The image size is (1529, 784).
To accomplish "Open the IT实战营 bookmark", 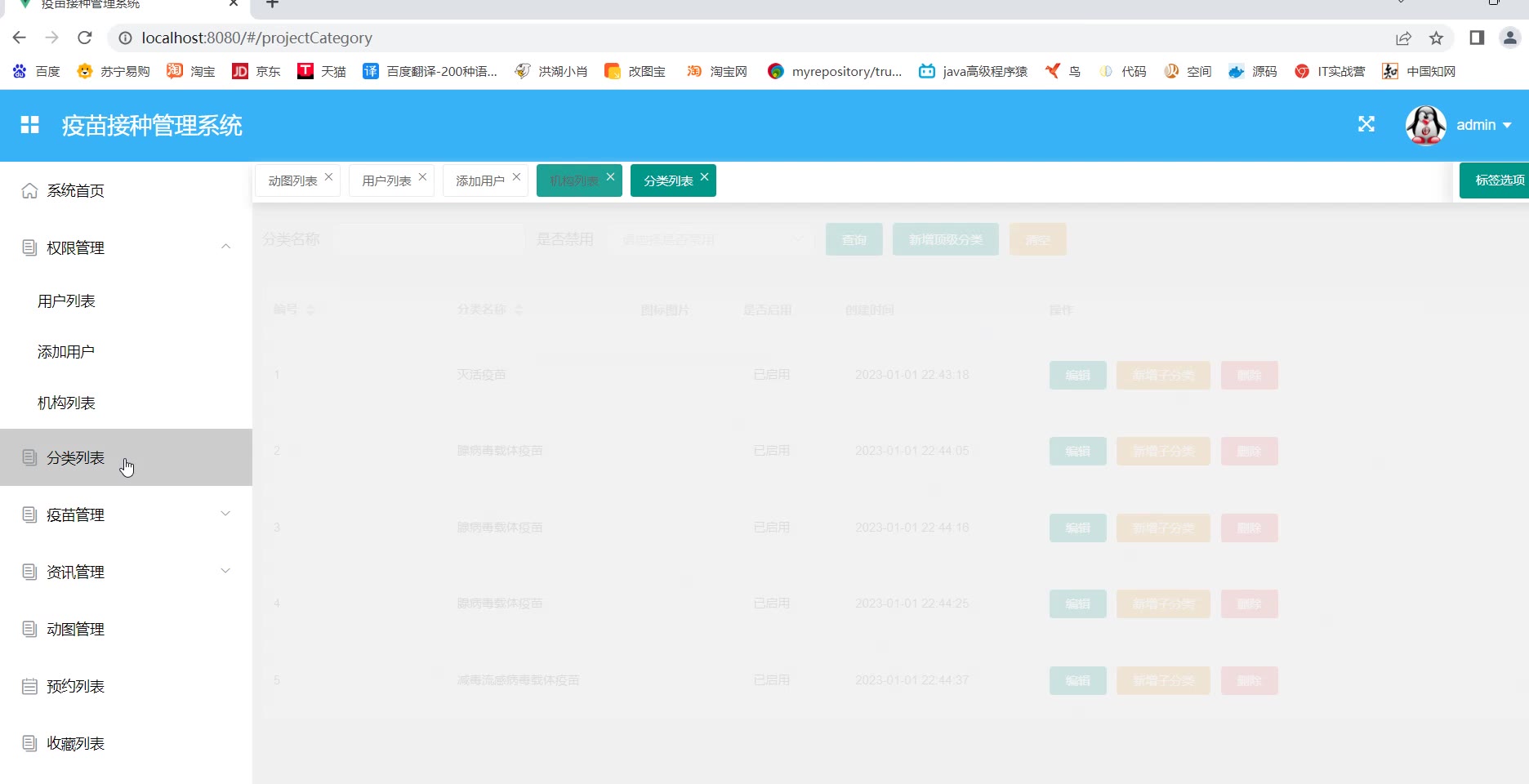I will [1330, 71].
